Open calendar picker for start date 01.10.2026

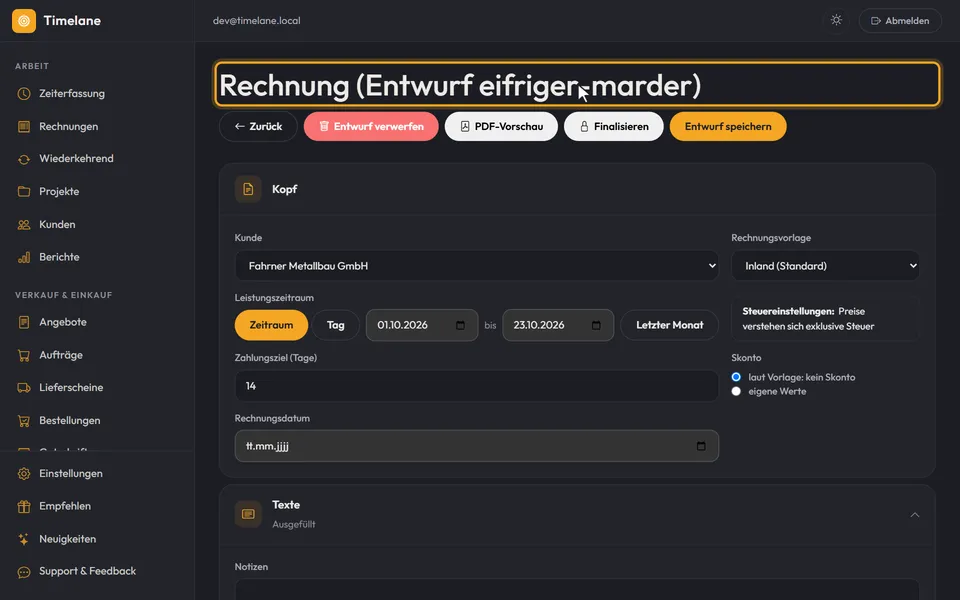[460, 325]
